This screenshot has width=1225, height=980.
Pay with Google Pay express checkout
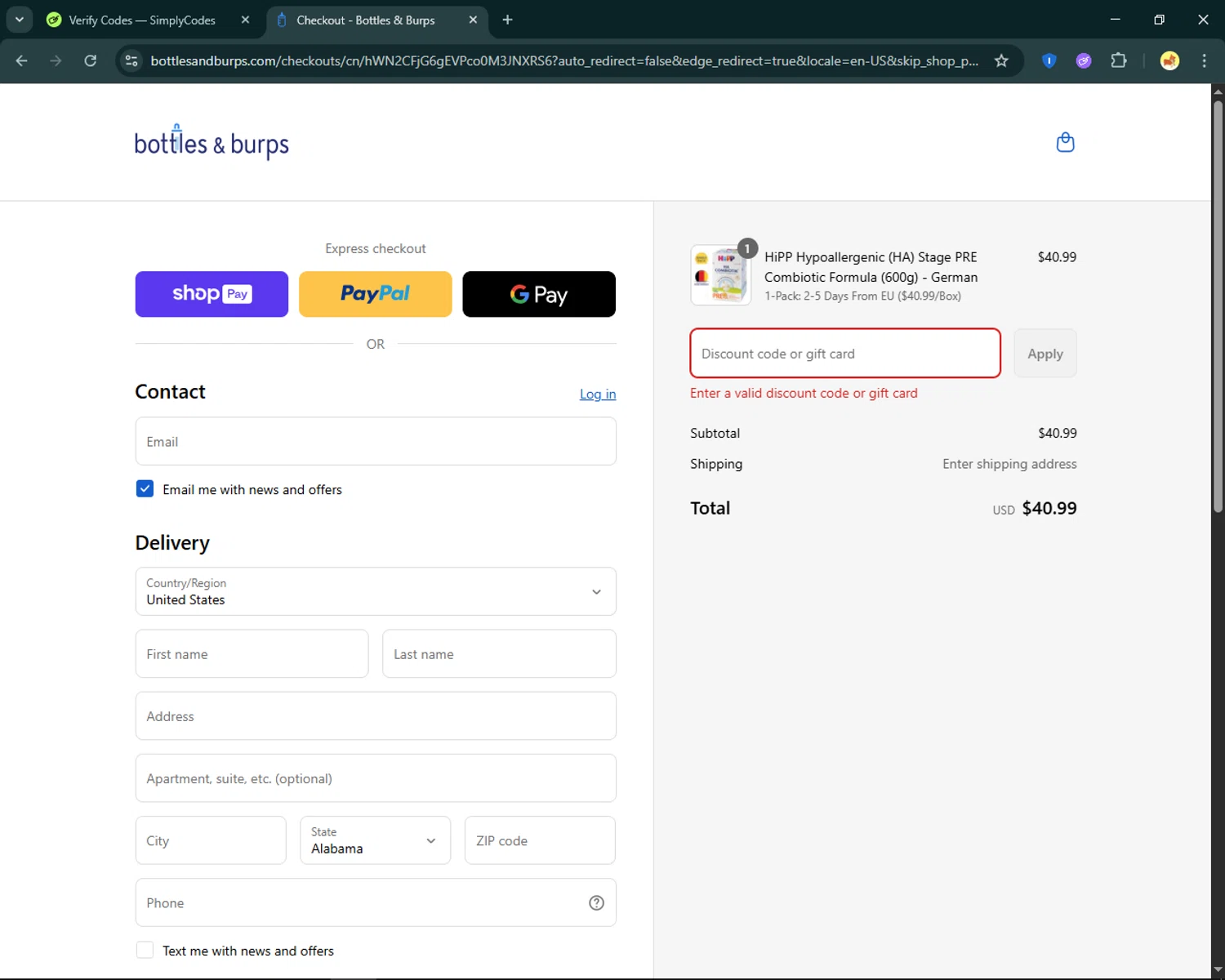(x=539, y=294)
